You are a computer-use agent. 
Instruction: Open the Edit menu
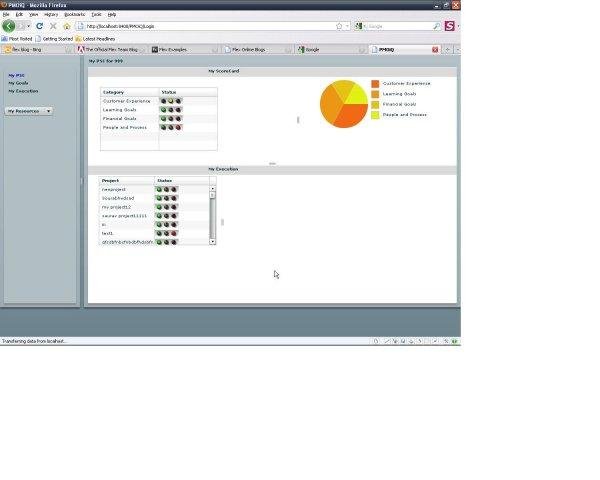tap(19, 15)
